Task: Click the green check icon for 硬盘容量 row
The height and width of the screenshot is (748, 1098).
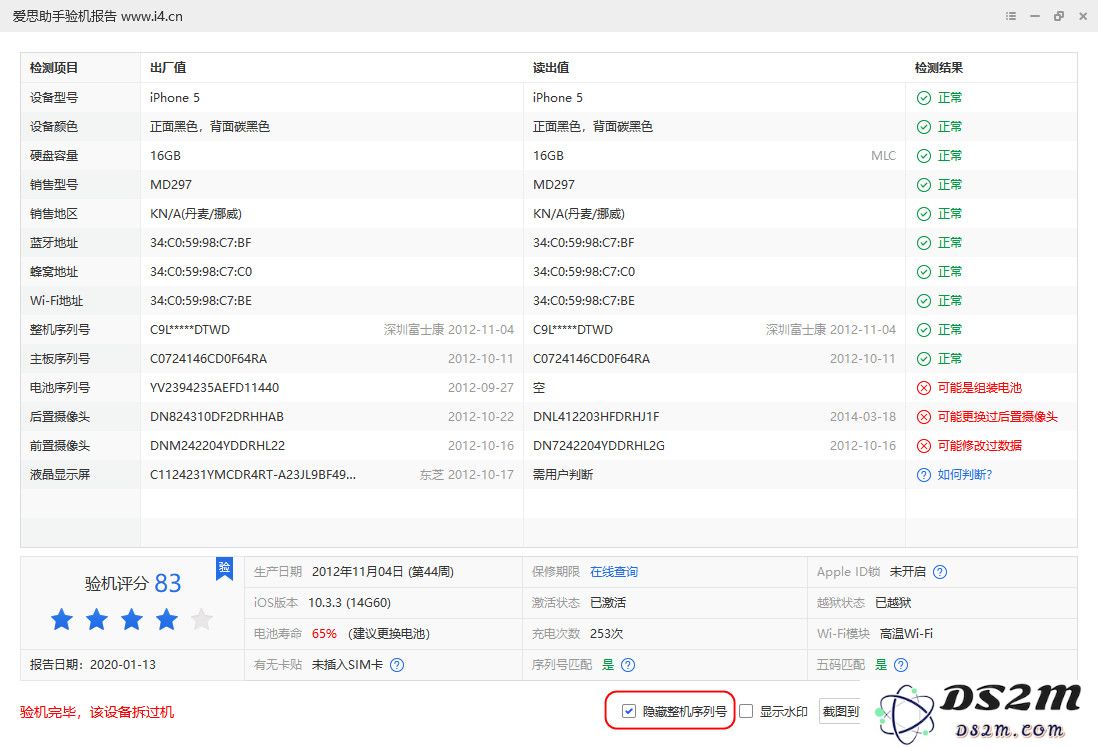Action: click(924, 156)
